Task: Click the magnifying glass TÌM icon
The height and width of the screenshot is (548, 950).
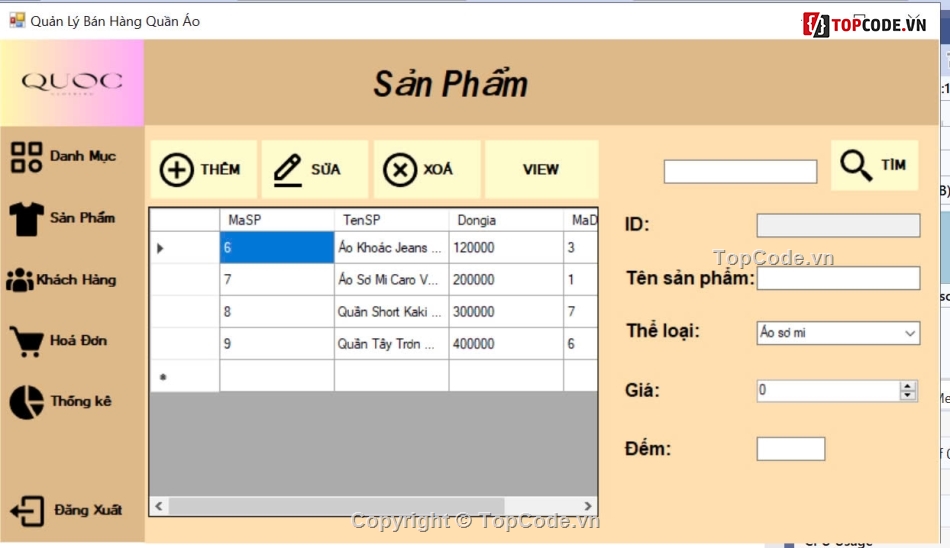Action: [856, 165]
